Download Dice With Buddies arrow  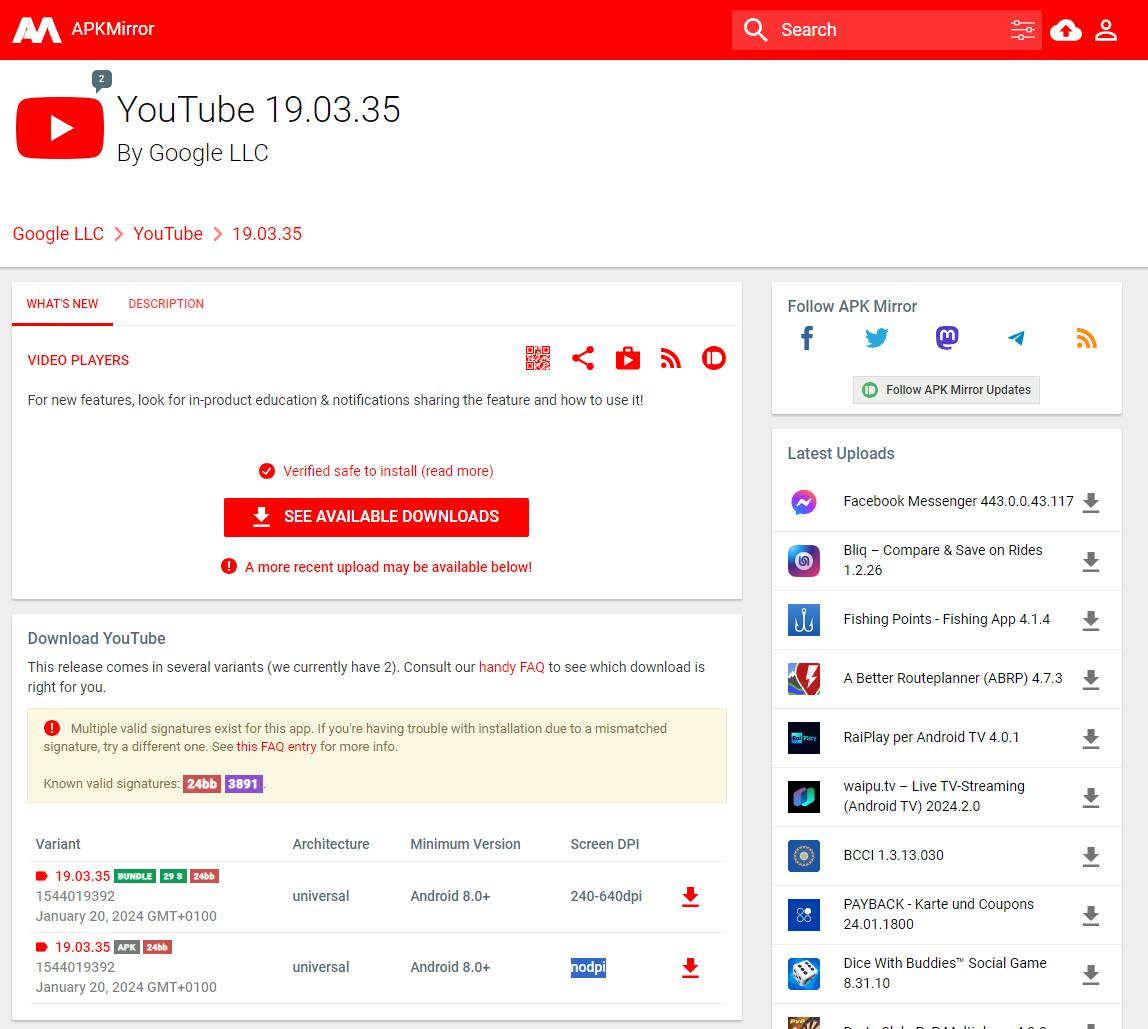[1090, 975]
